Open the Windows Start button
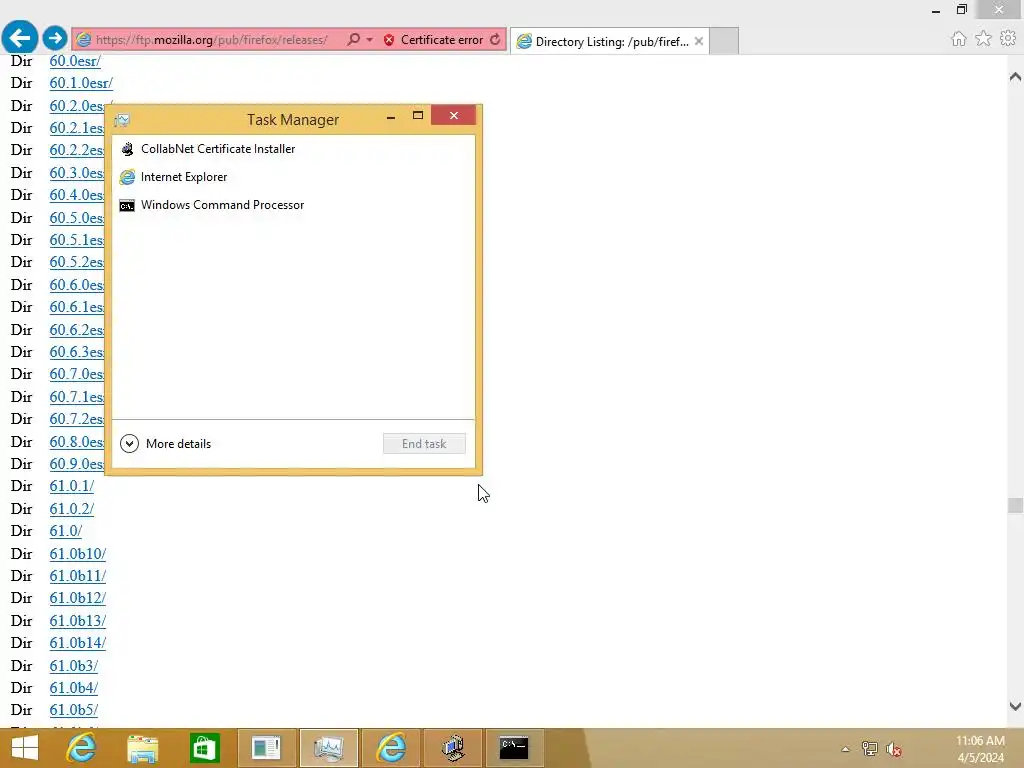This screenshot has height=768, width=1024. pos(25,748)
